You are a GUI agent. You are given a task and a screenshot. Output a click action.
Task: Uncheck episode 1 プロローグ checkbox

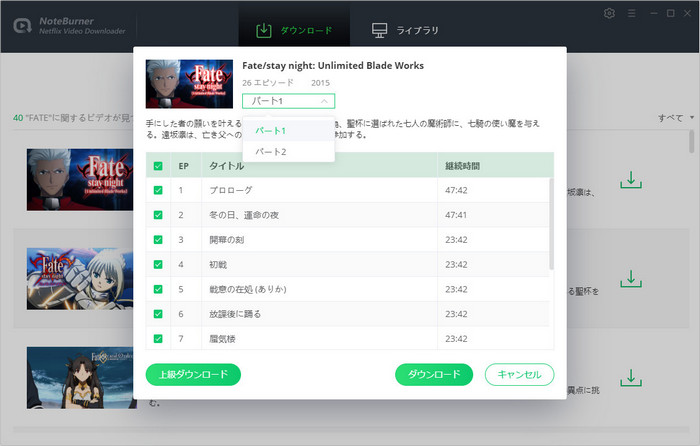158,190
